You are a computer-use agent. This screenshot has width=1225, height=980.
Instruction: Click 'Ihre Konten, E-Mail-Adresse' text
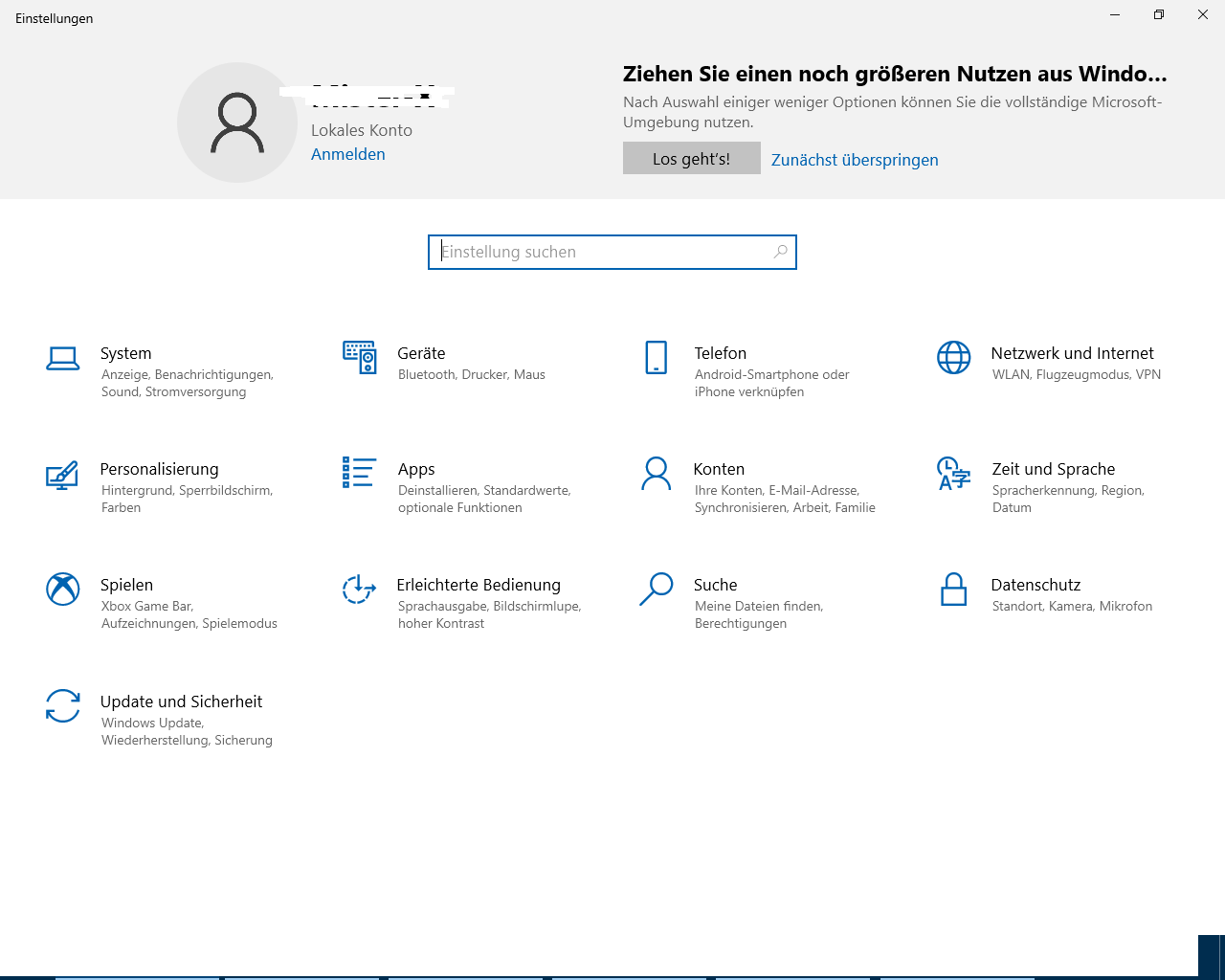point(777,490)
